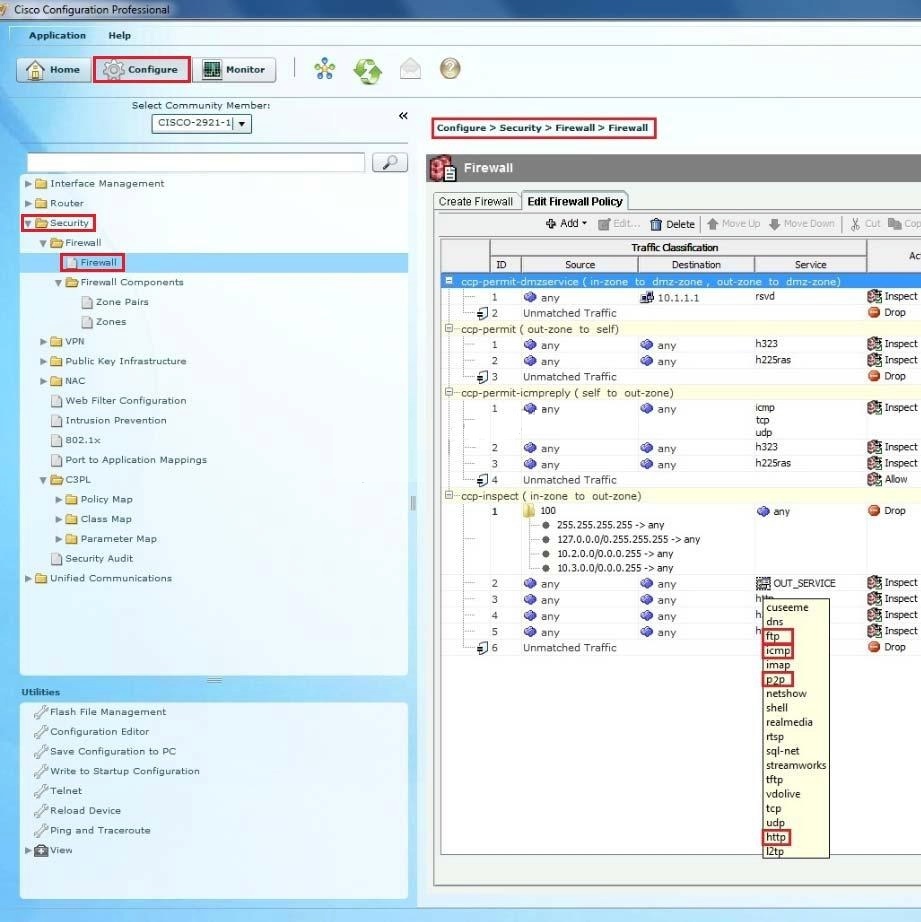
Task: Click the envelope feedback icon
Action: pyautogui.click(x=410, y=69)
